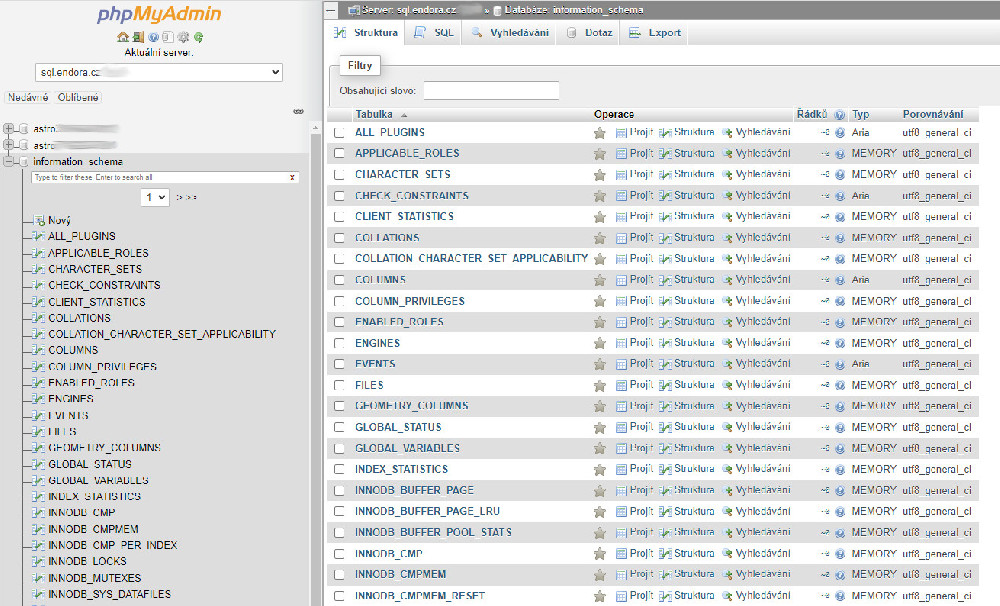
Task: Reload navigation panel with green refresh icon
Action: pyautogui.click(x=199, y=37)
